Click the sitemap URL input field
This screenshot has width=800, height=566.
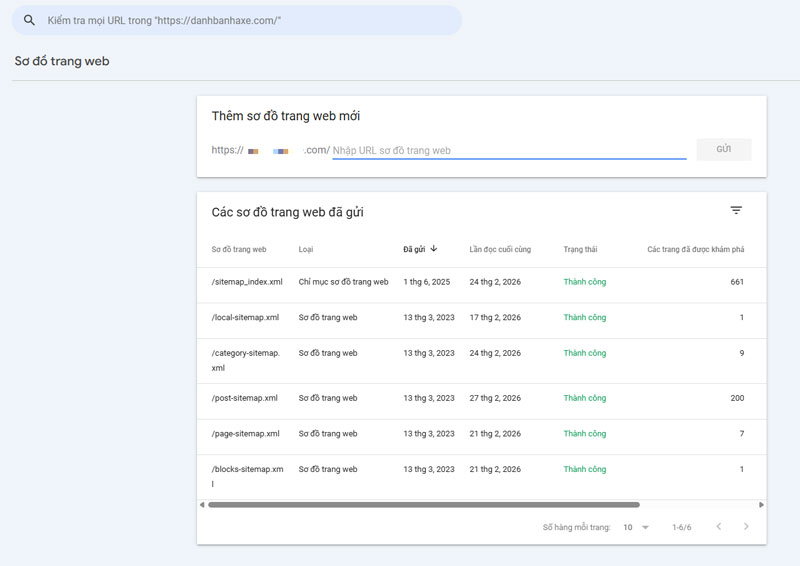(x=509, y=151)
